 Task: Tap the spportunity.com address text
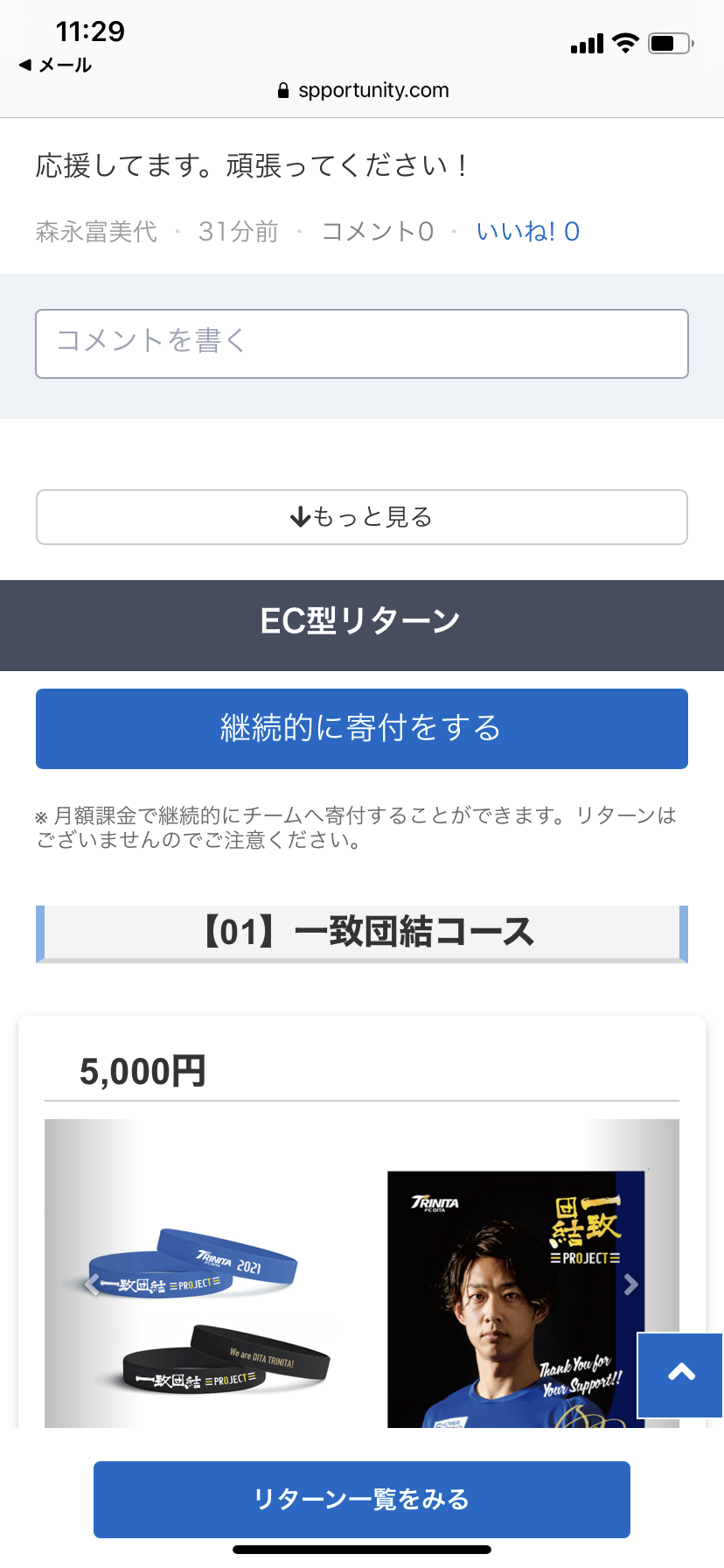373,90
